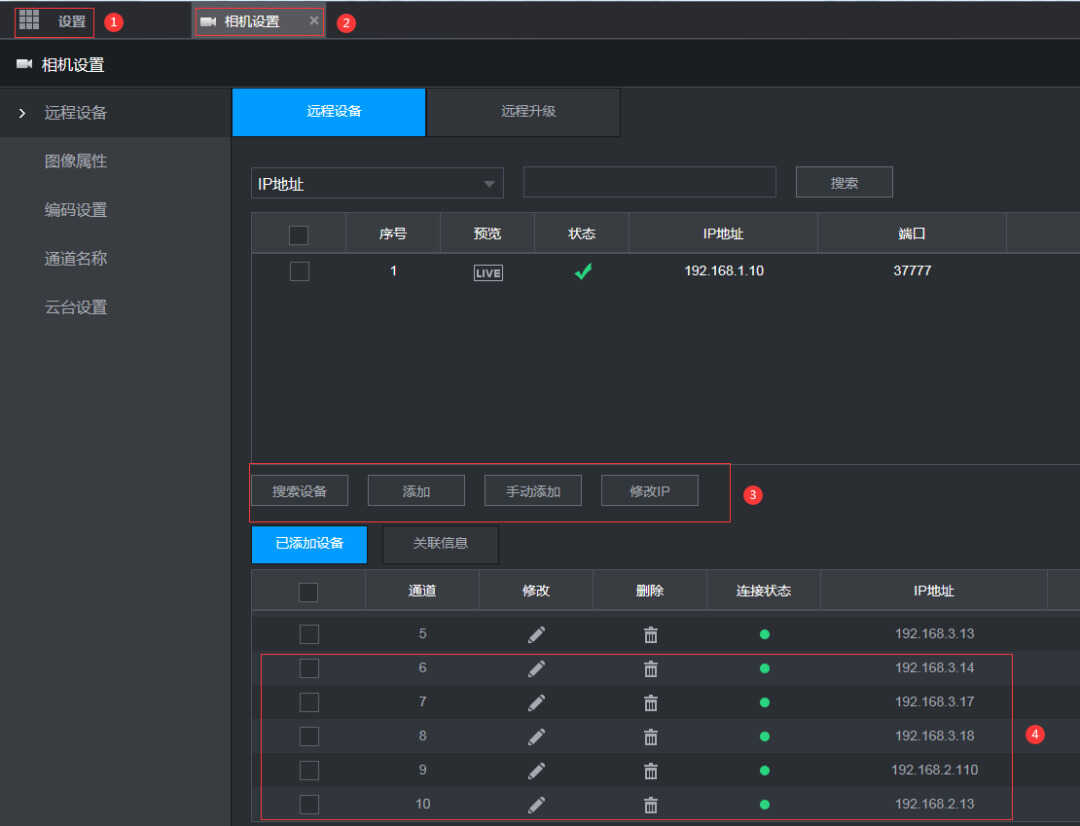
Task: Switch to 远程升级 tab
Action: click(x=523, y=112)
